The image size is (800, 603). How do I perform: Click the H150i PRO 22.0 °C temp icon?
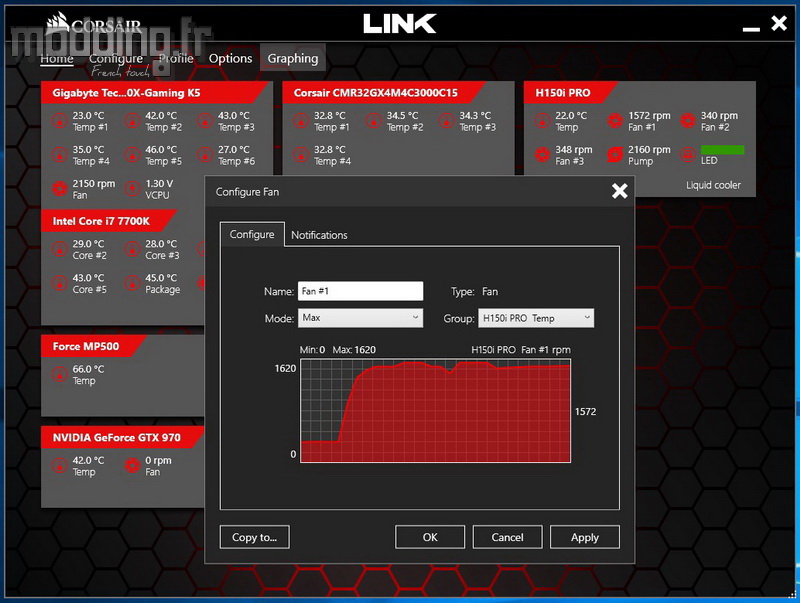542,121
